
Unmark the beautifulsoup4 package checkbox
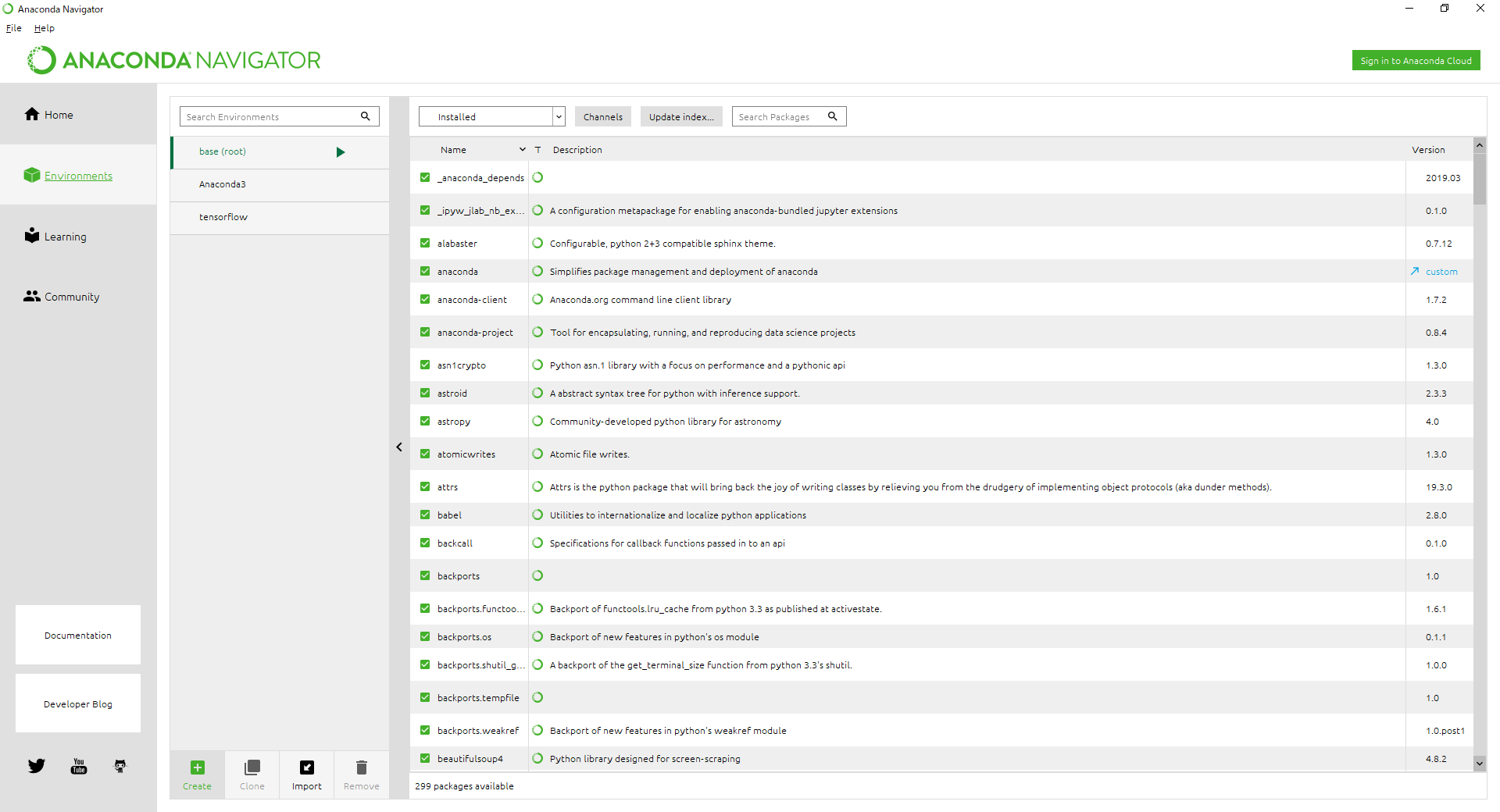(425, 758)
